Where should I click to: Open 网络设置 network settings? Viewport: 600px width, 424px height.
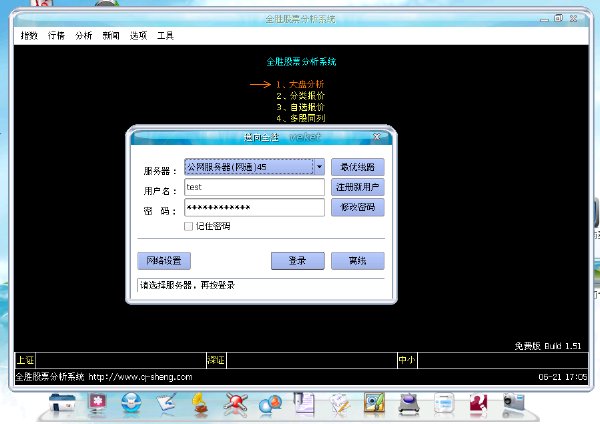tap(164, 261)
